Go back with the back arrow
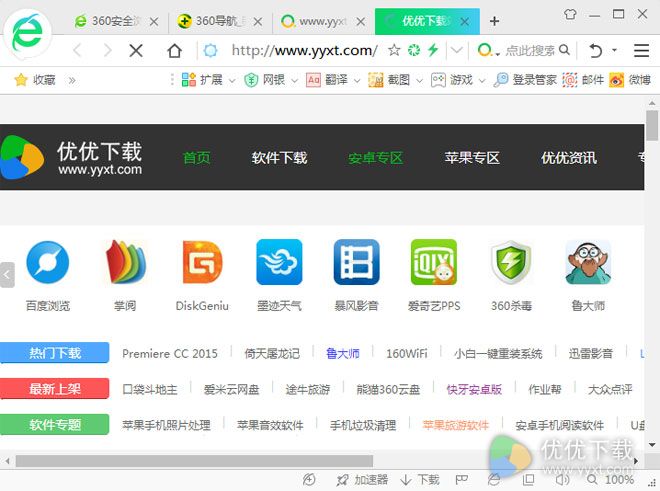Image resolution: width=660 pixels, height=491 pixels. 77,51
